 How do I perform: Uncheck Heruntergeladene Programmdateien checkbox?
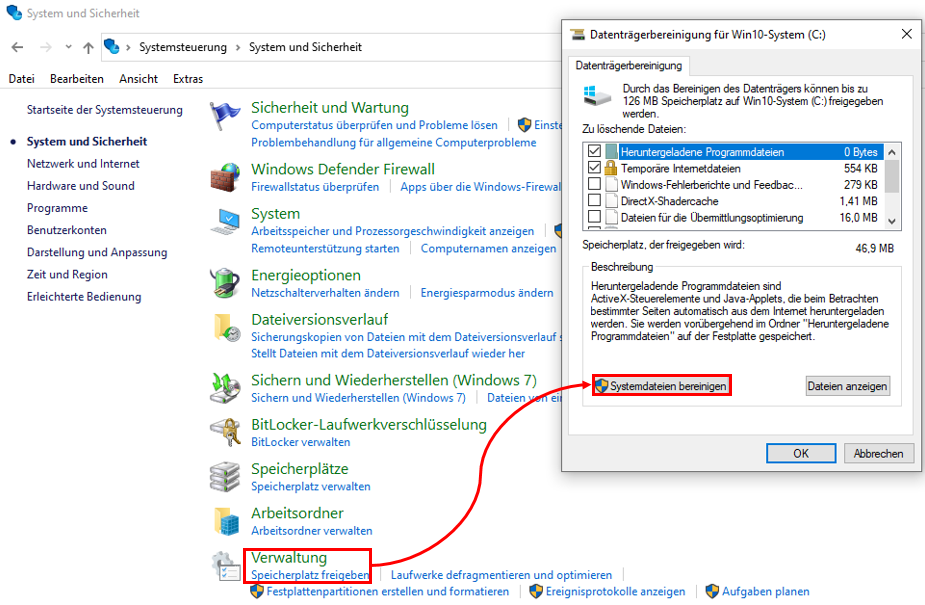594,152
